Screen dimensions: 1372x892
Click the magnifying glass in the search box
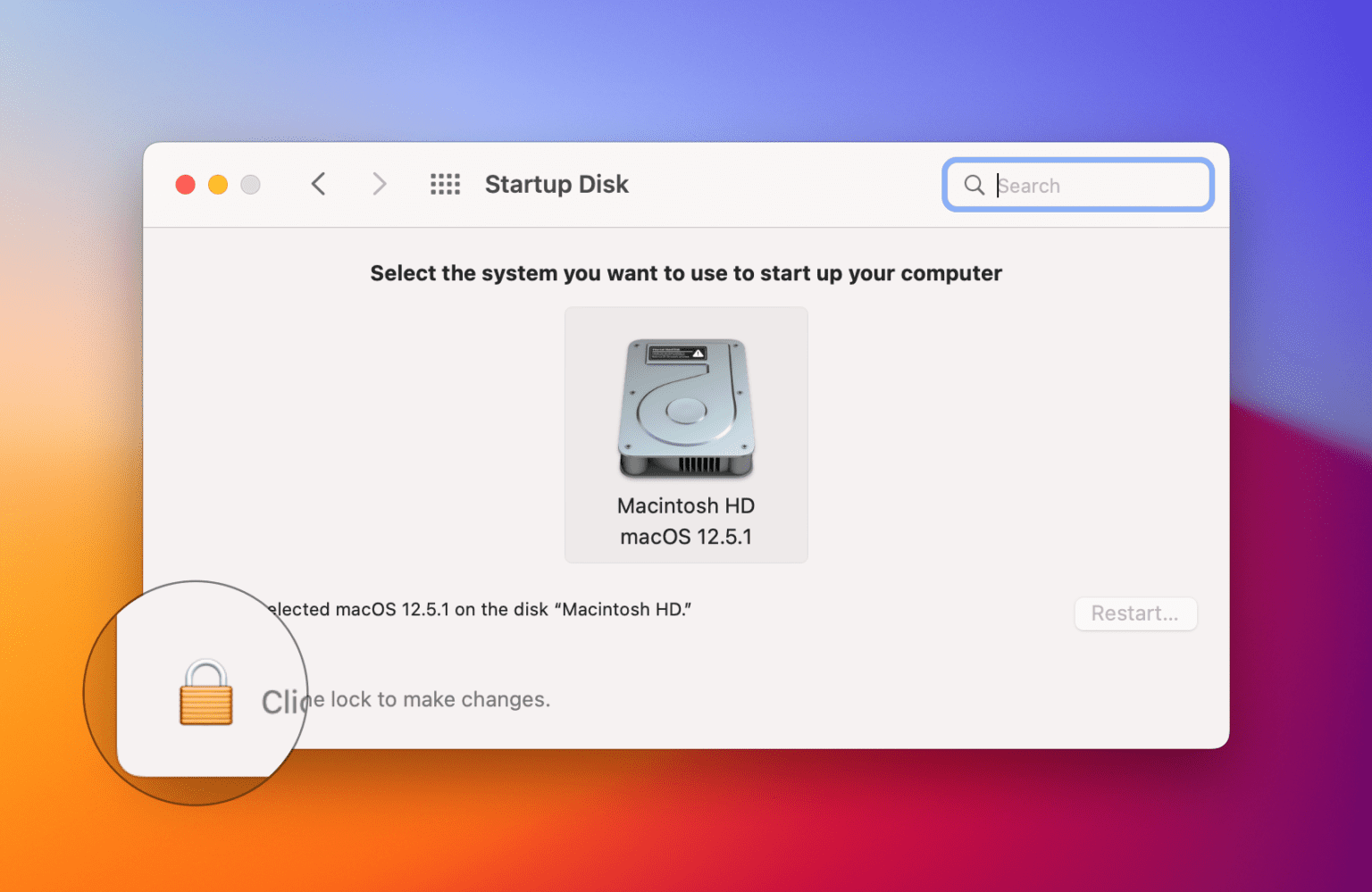coord(974,185)
